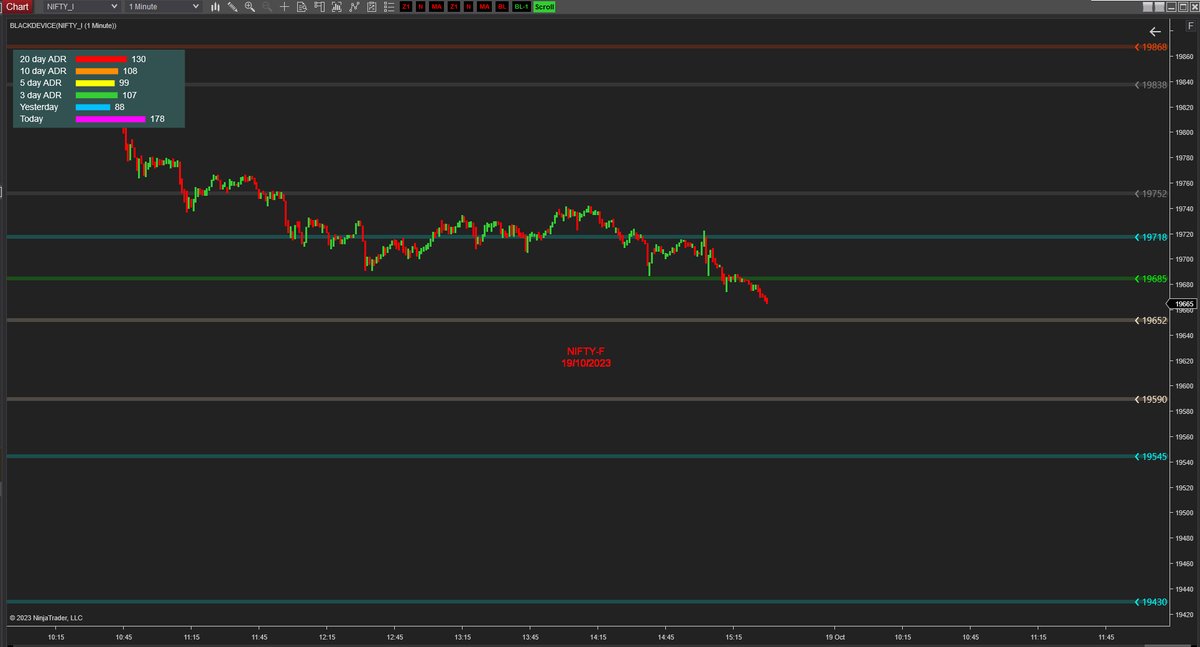Click the 19500 price axis label
The image size is (1200, 647).
pyautogui.click(x=1185, y=513)
